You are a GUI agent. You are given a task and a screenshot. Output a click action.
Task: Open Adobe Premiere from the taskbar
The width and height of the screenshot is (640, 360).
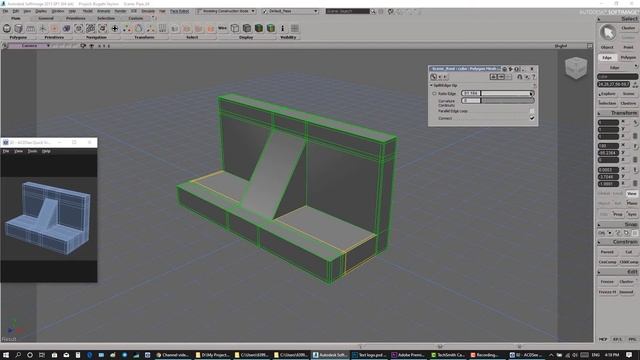click(409, 355)
